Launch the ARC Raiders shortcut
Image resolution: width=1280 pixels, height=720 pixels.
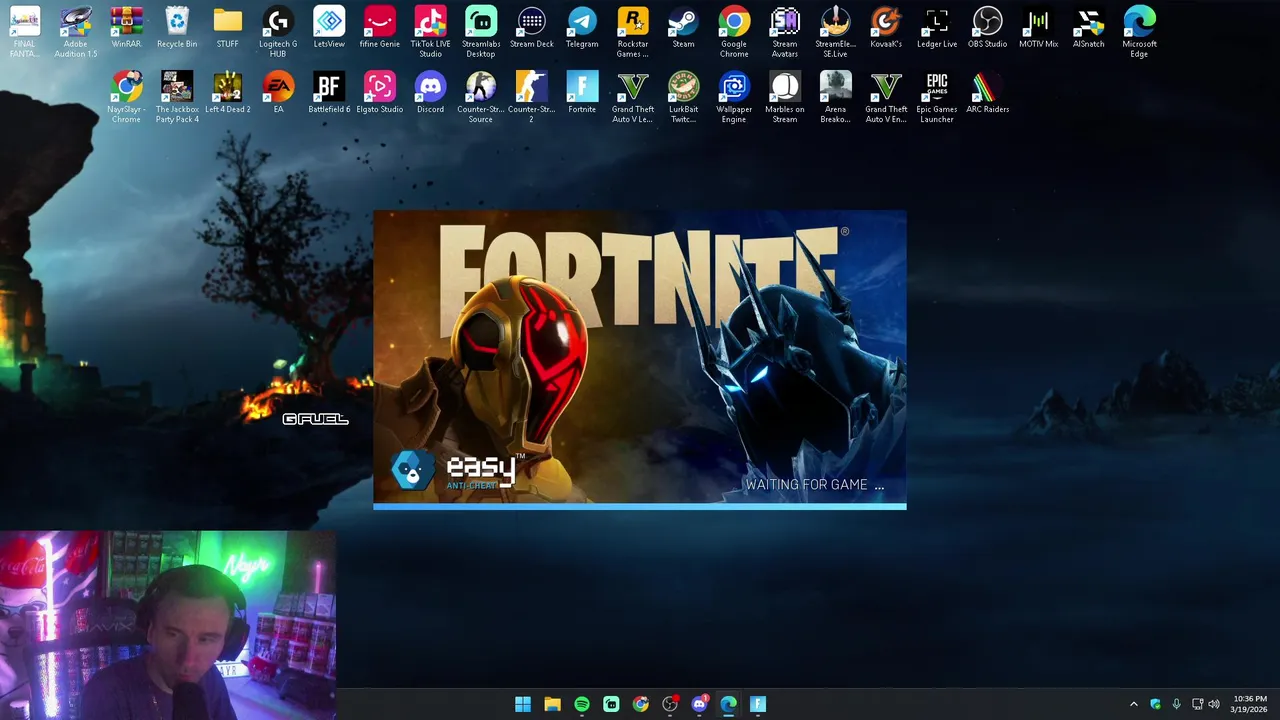987,93
